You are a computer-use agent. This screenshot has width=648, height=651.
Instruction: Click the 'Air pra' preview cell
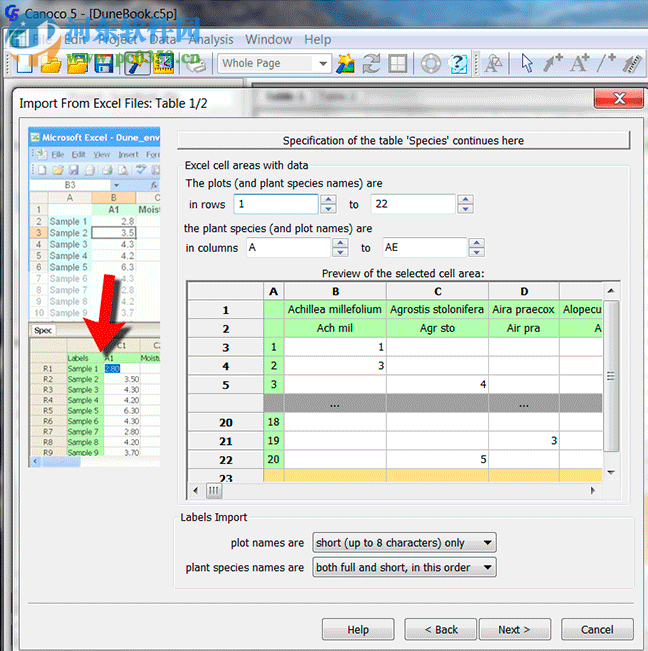[523, 328]
